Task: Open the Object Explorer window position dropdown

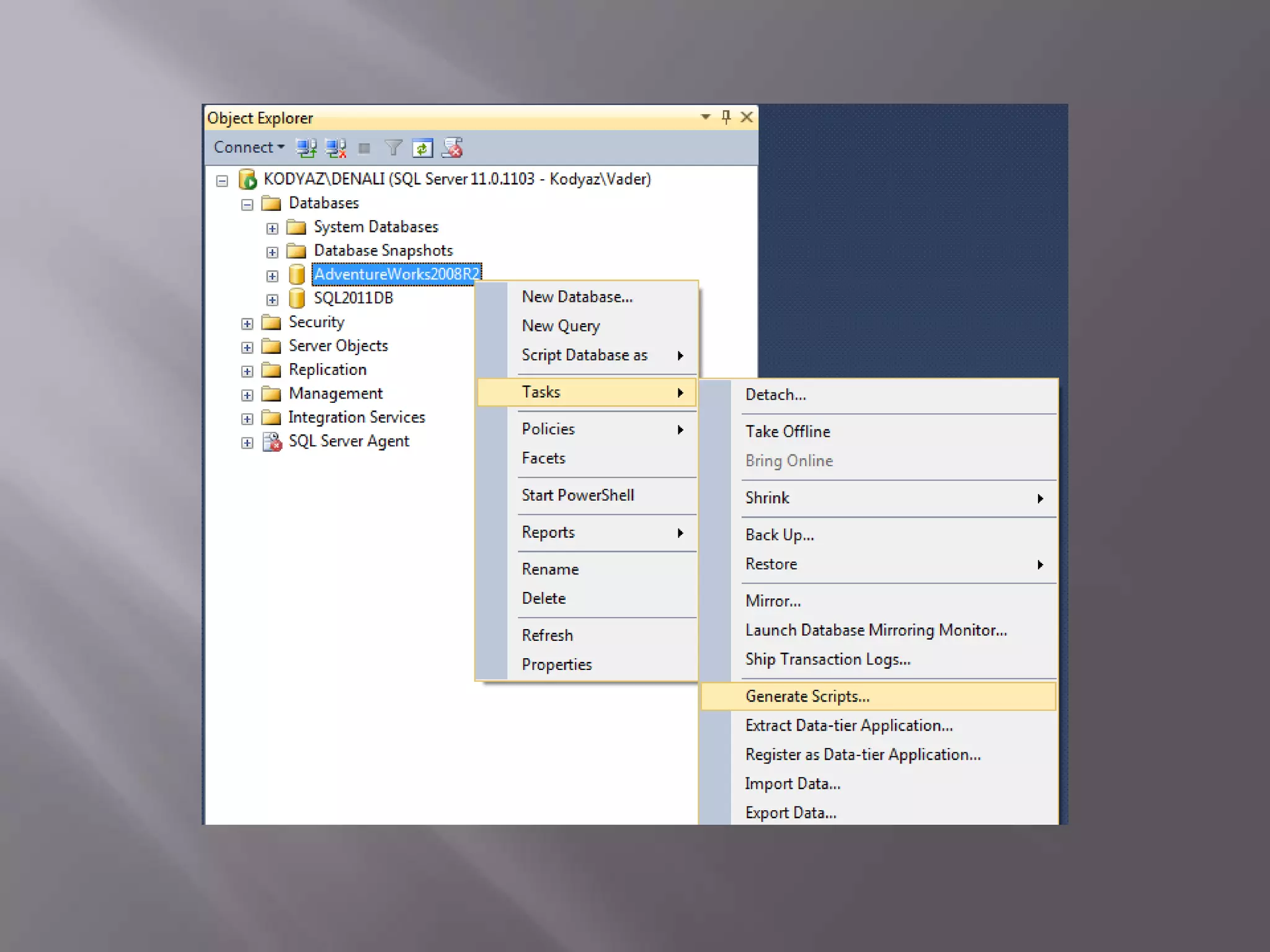Action: tap(705, 117)
